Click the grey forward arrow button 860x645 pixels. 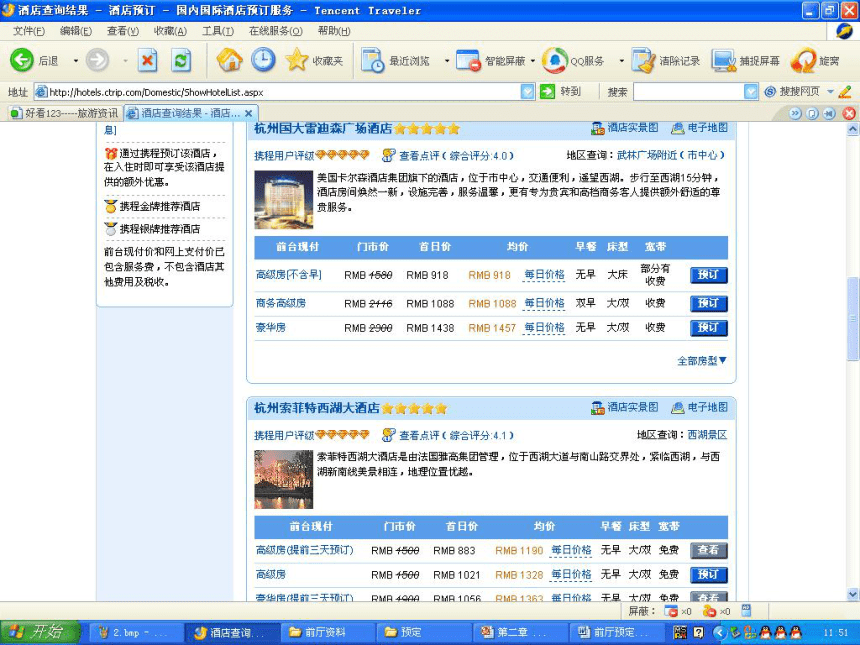pyautogui.click(x=98, y=60)
